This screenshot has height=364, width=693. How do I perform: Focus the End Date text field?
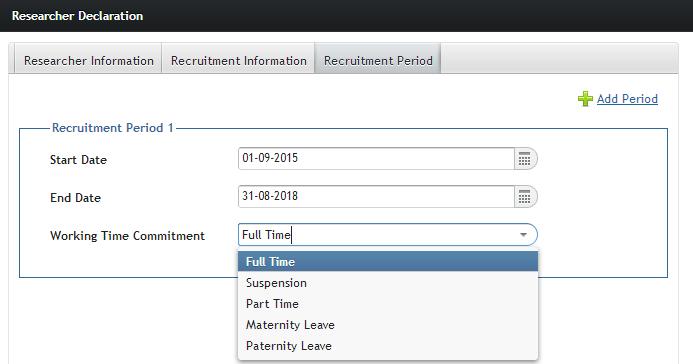tap(376, 197)
